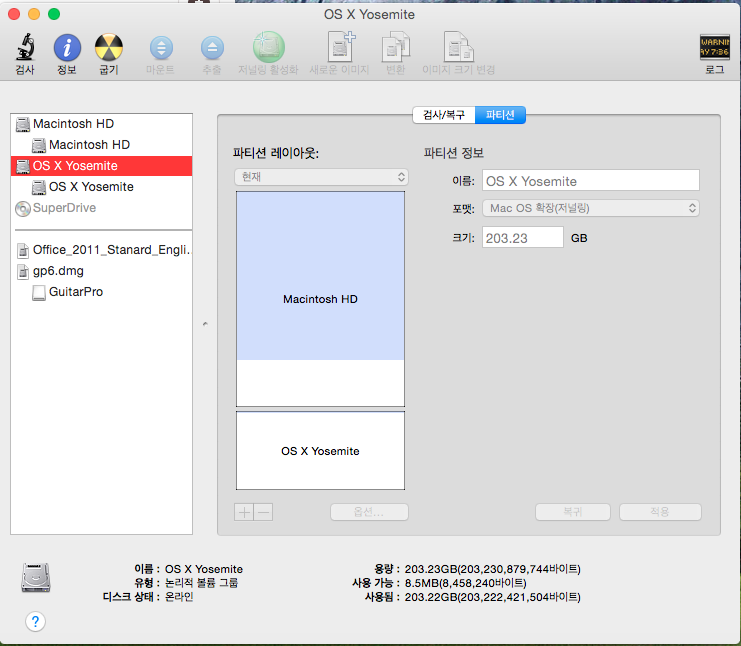
Task: Select SuperDrive in the sidebar
Action: [x=101, y=208]
